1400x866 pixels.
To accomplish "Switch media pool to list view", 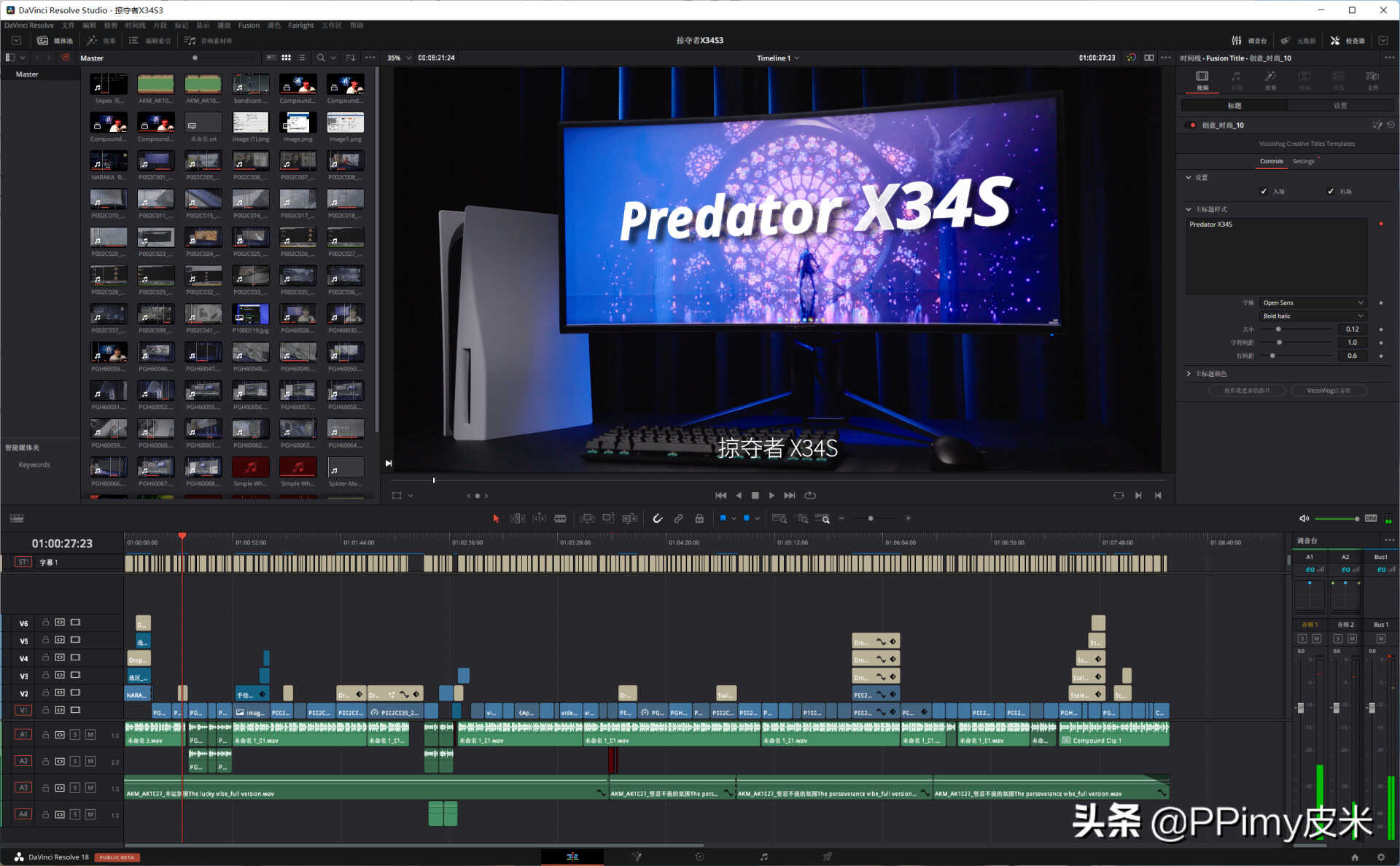I will point(302,58).
